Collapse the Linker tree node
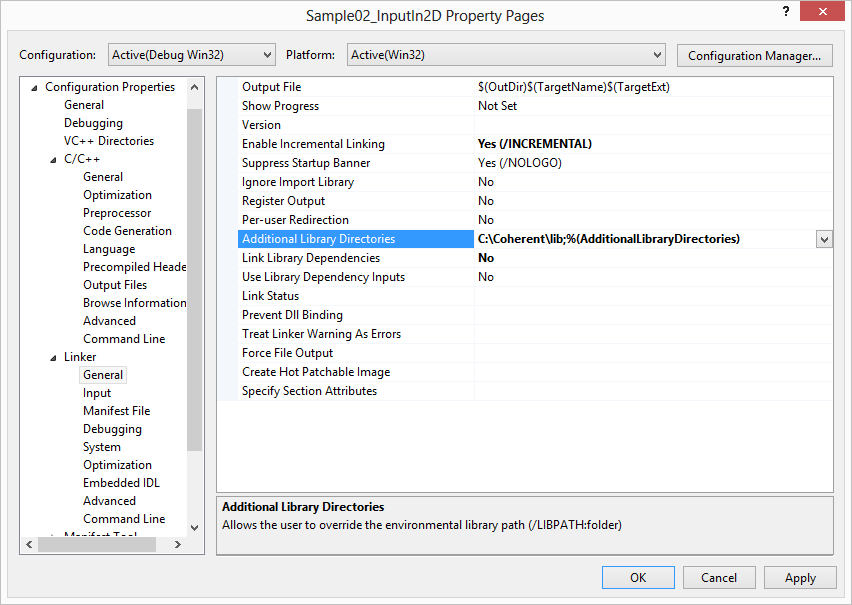Screen dimensions: 852x605 tap(52, 356)
